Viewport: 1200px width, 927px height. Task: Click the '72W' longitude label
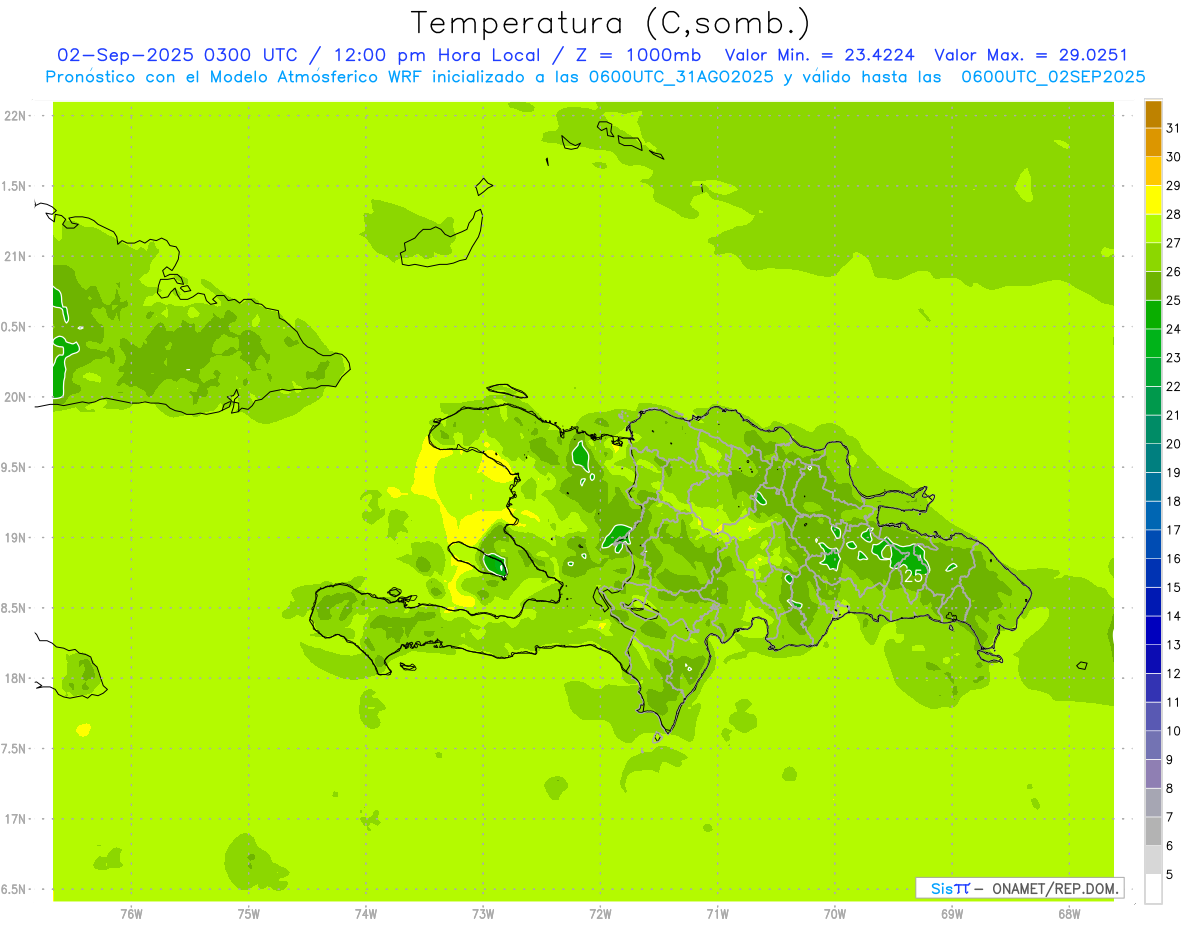pos(600,914)
